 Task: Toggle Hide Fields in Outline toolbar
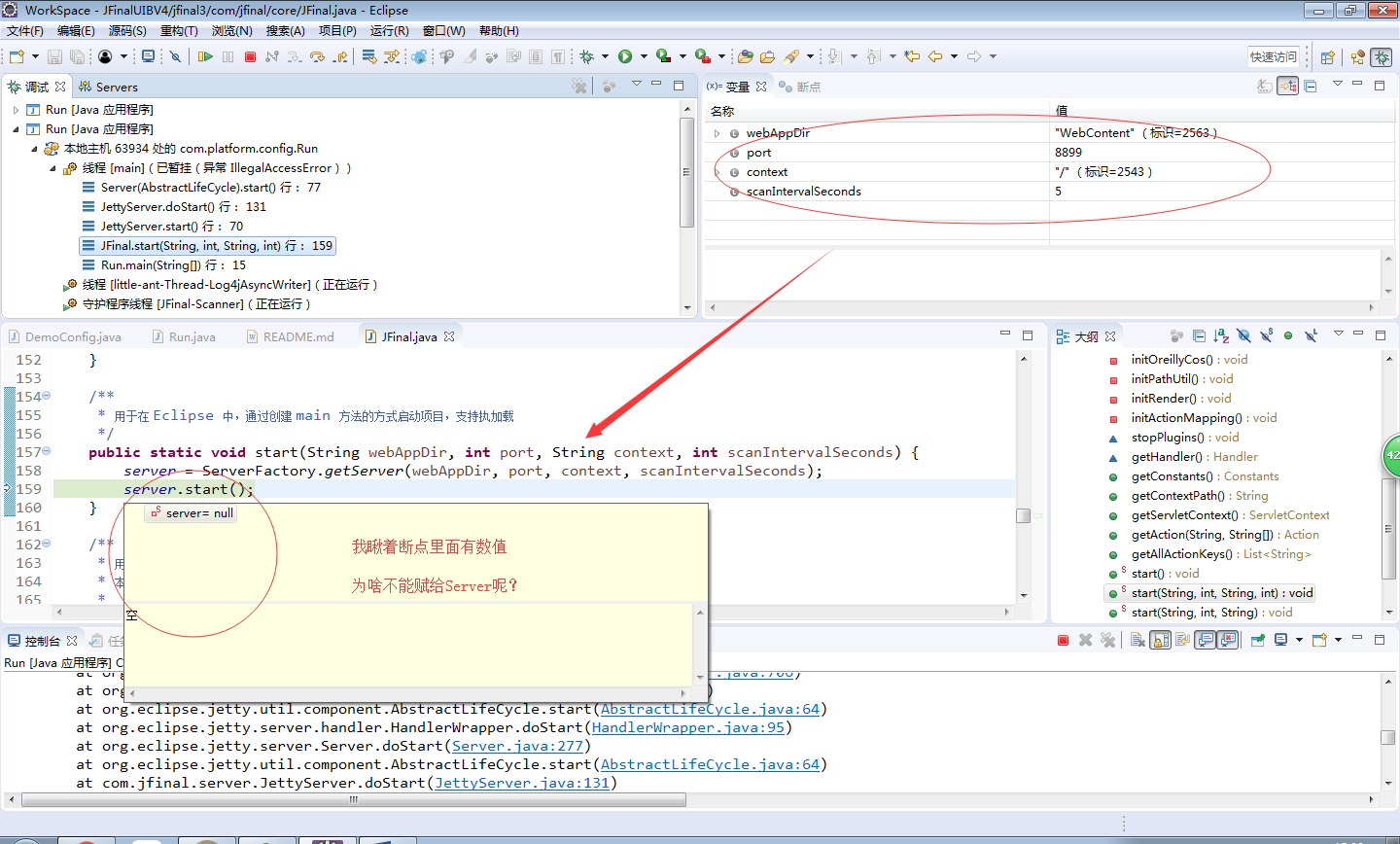pyautogui.click(x=1243, y=335)
